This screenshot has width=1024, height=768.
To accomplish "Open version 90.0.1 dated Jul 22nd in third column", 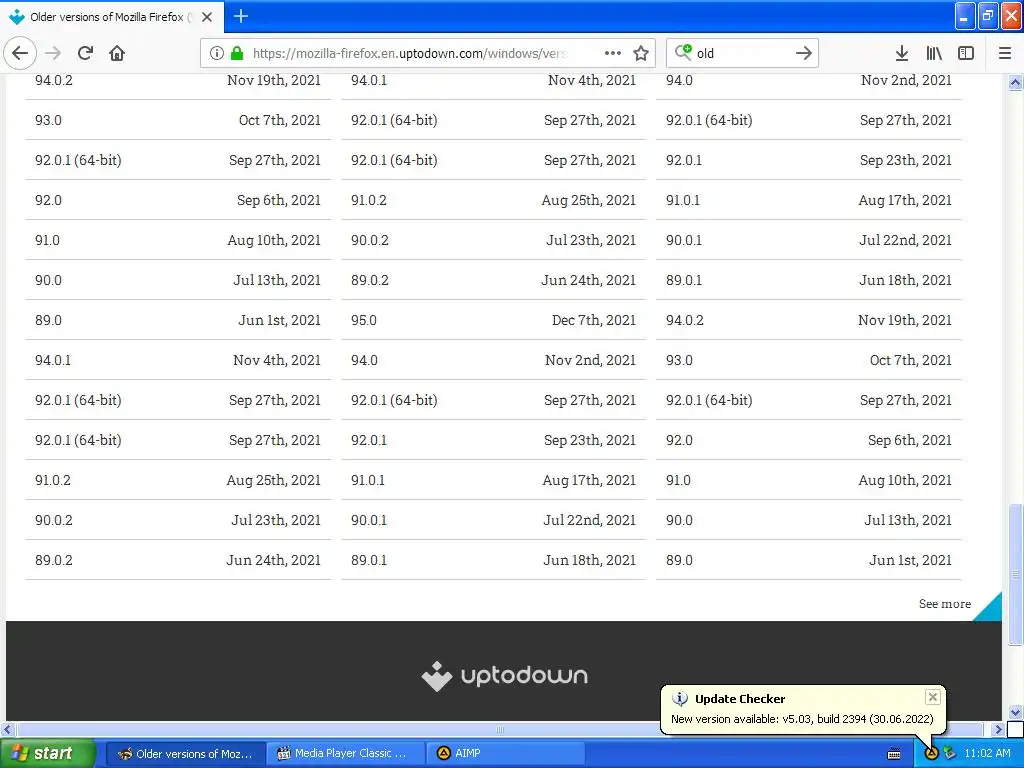I will (808, 240).
